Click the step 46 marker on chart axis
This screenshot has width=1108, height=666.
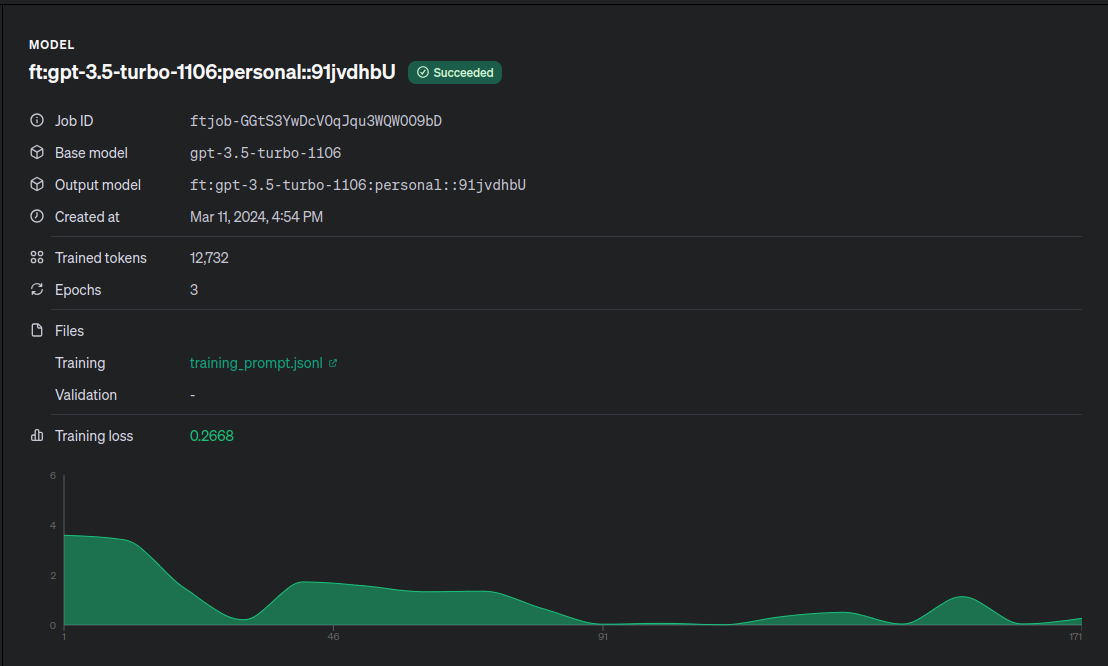click(x=334, y=637)
